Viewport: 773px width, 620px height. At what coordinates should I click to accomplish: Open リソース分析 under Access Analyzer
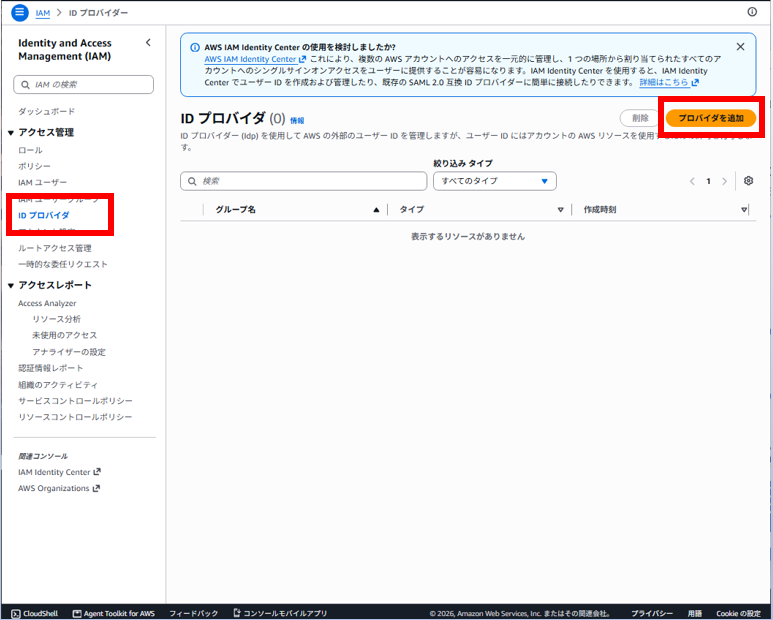coord(56,319)
